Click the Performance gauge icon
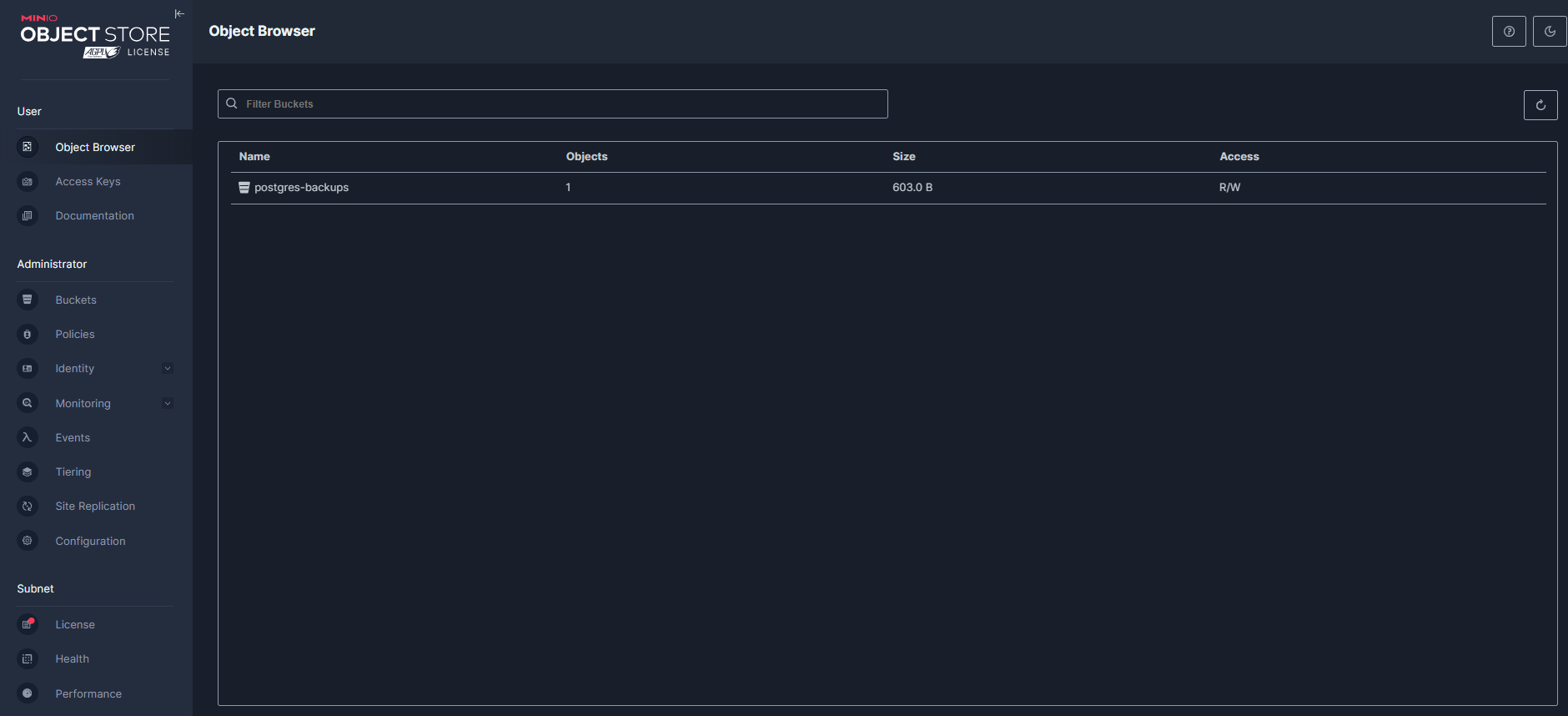The height and width of the screenshot is (716, 1568). [28, 693]
